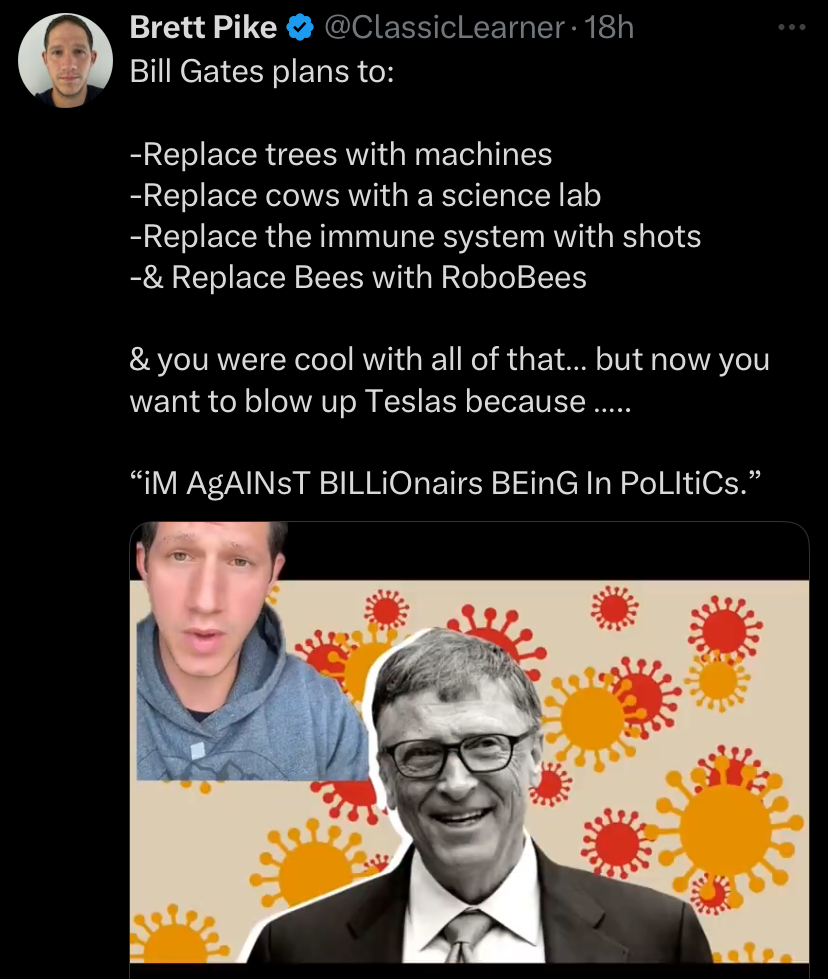Open Brett Pike's profile avatar
Screen dimensions: 828x979
tap(66, 61)
